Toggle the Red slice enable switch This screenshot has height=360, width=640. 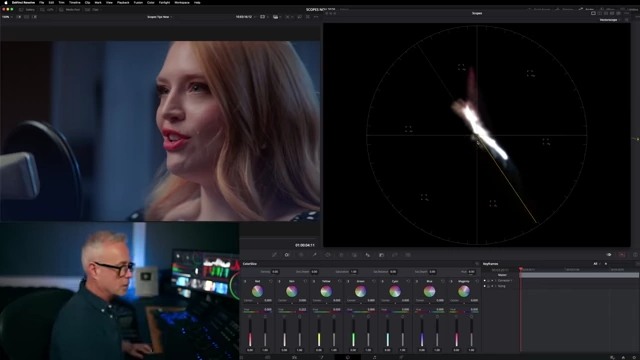click(245, 281)
